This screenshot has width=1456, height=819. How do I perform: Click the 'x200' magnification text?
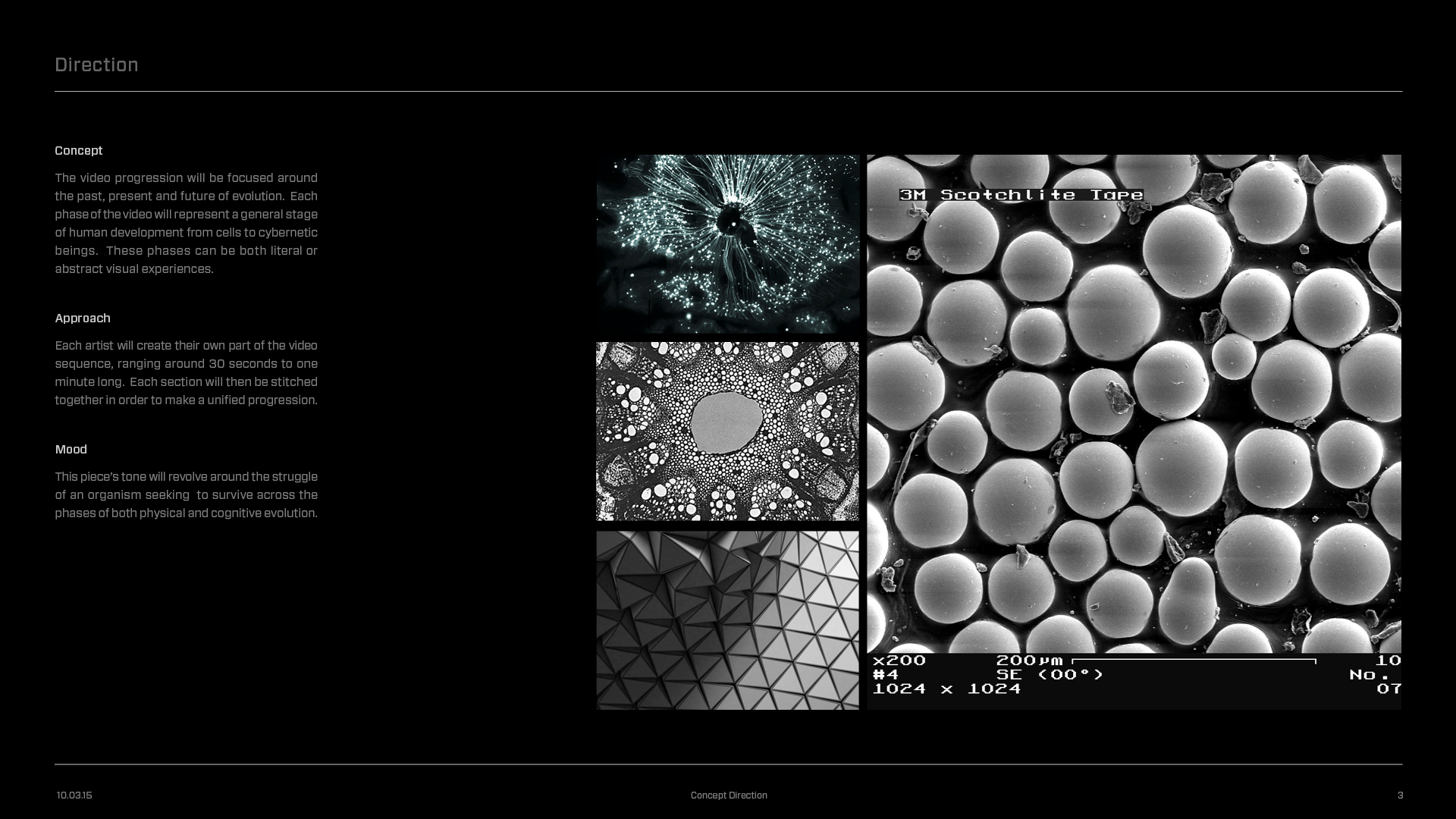[899, 661]
